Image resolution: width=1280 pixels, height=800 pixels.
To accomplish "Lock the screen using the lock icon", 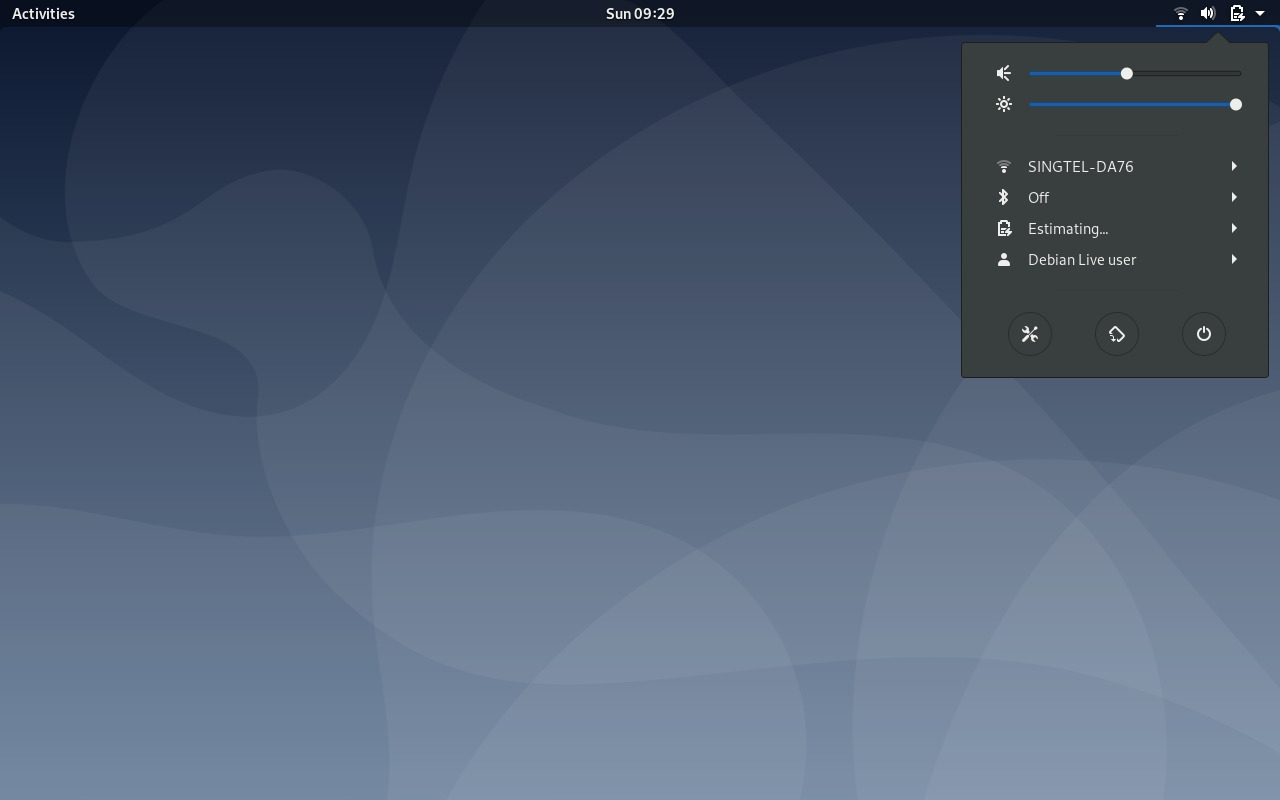I will 1117,334.
